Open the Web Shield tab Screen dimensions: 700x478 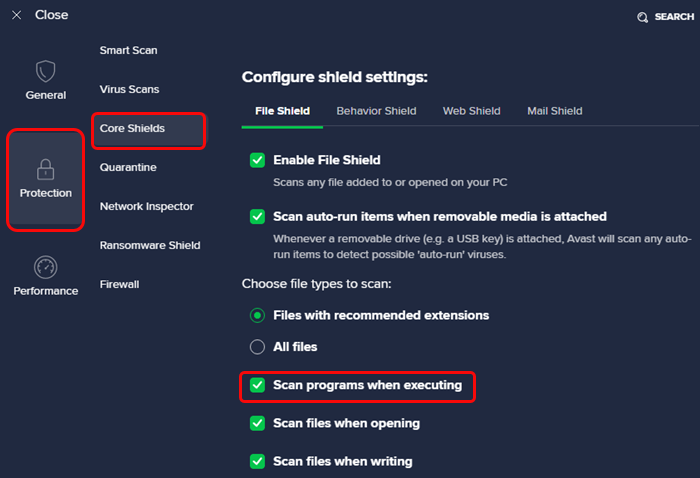point(471,111)
